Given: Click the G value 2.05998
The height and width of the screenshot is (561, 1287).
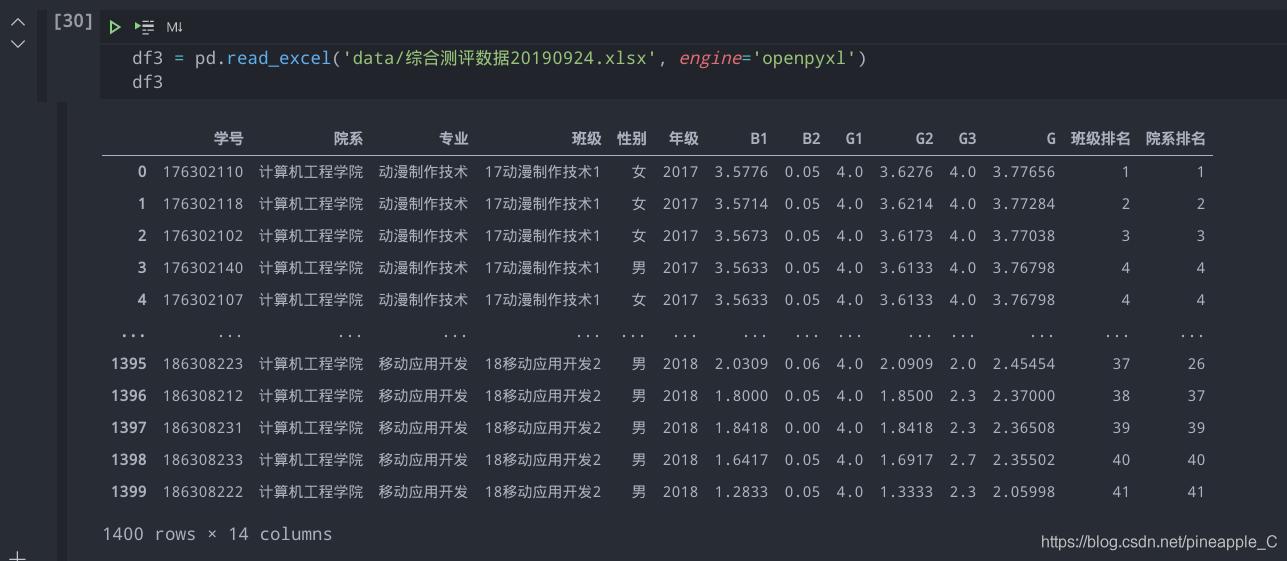Looking at the screenshot, I should tap(1024, 492).
